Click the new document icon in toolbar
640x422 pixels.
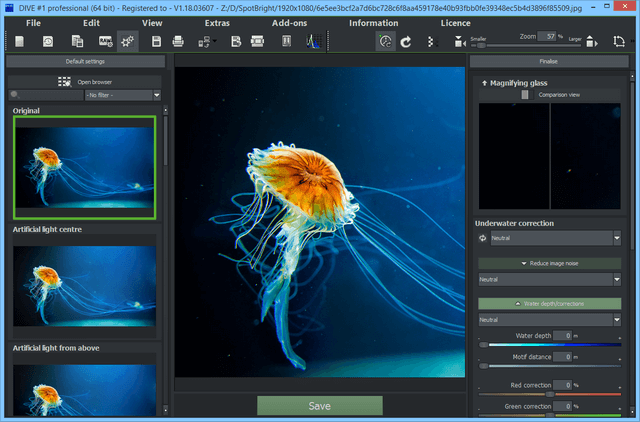tap(19, 41)
